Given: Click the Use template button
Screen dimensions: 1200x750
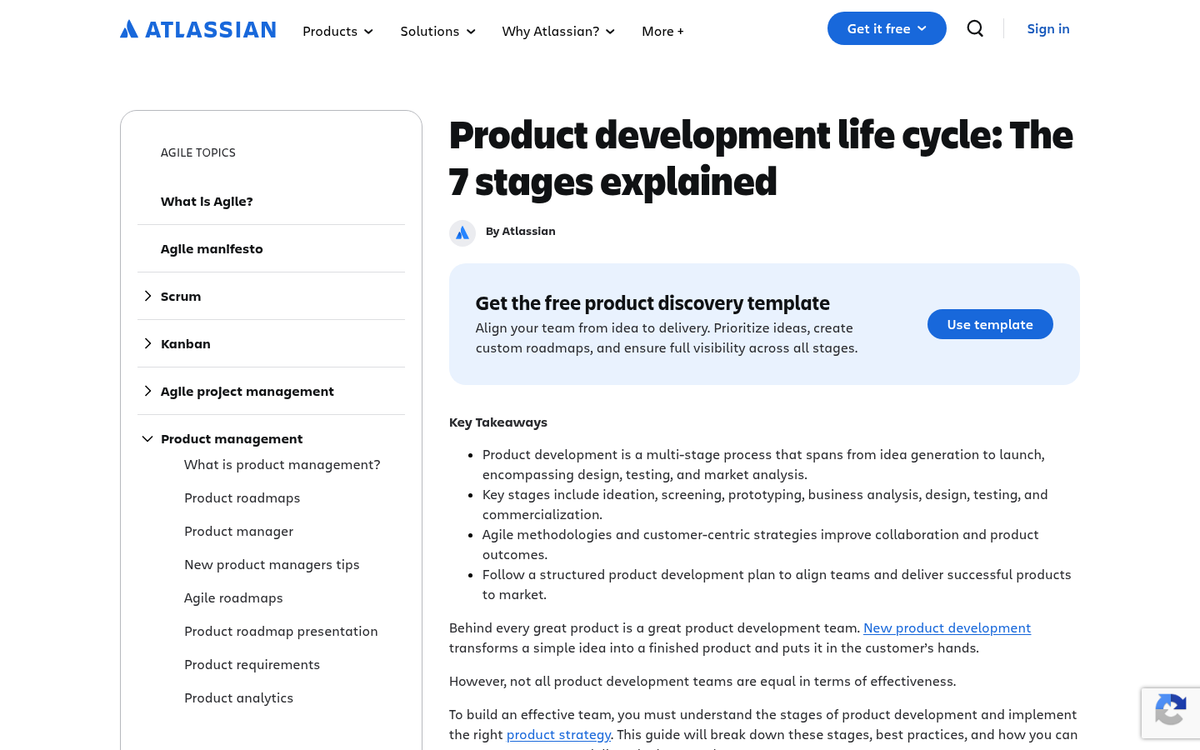Looking at the screenshot, I should pos(990,324).
